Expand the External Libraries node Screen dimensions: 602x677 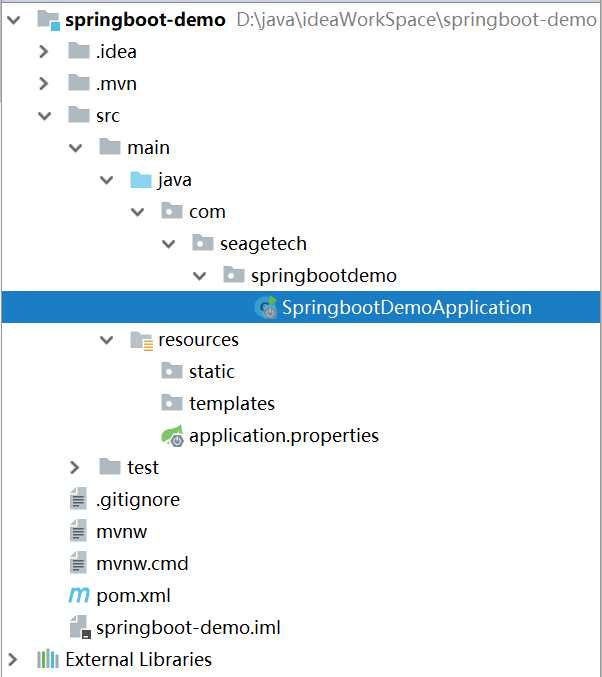(x=13, y=659)
